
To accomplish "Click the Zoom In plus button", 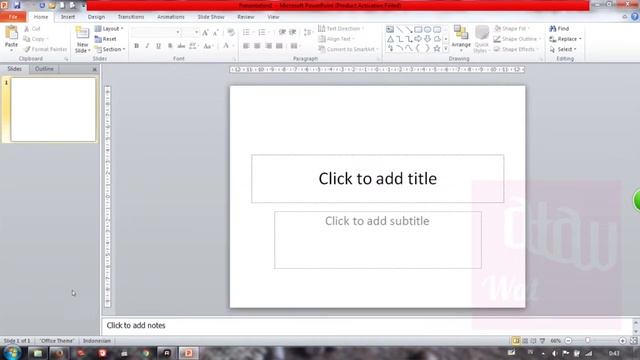I will tap(622, 340).
